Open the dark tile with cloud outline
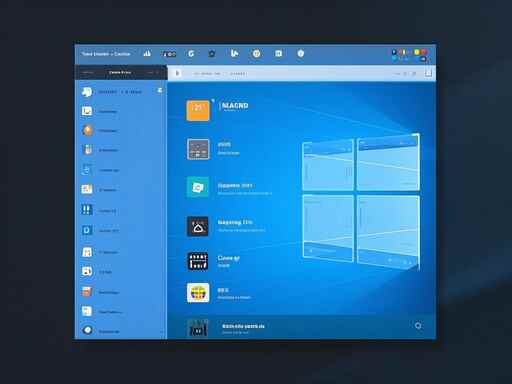The image size is (512, 384). [x=198, y=226]
